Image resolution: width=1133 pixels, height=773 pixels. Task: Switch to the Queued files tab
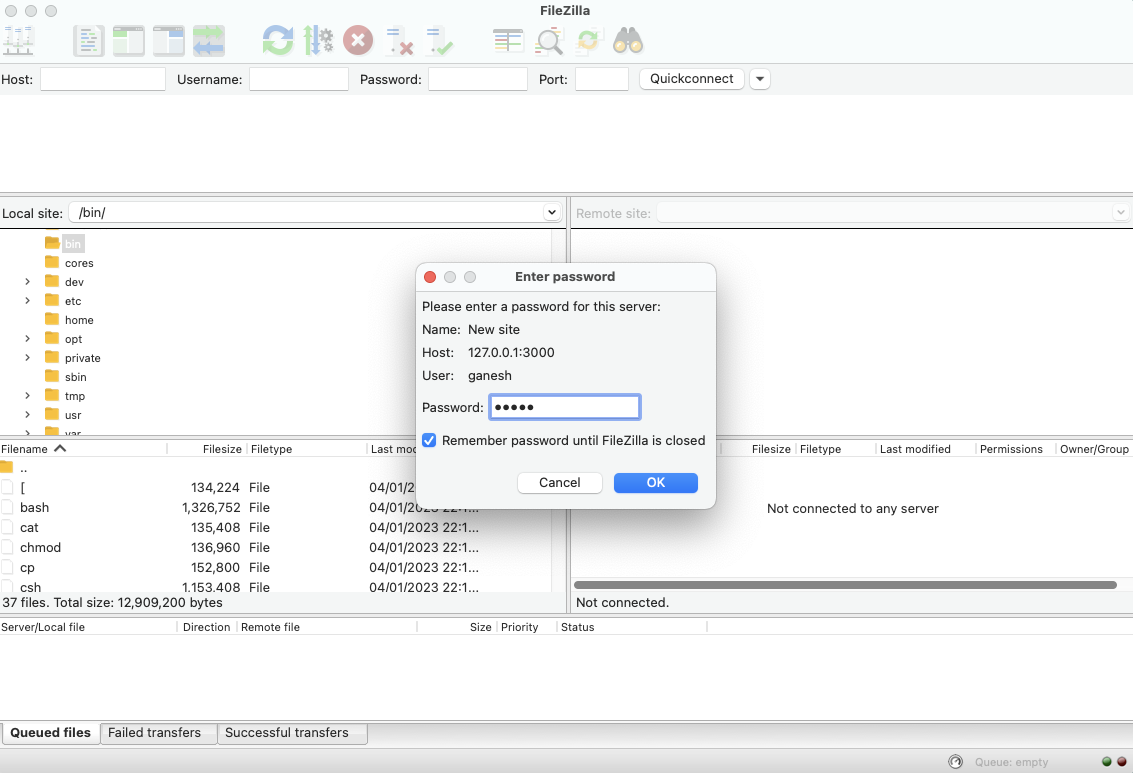click(51, 733)
